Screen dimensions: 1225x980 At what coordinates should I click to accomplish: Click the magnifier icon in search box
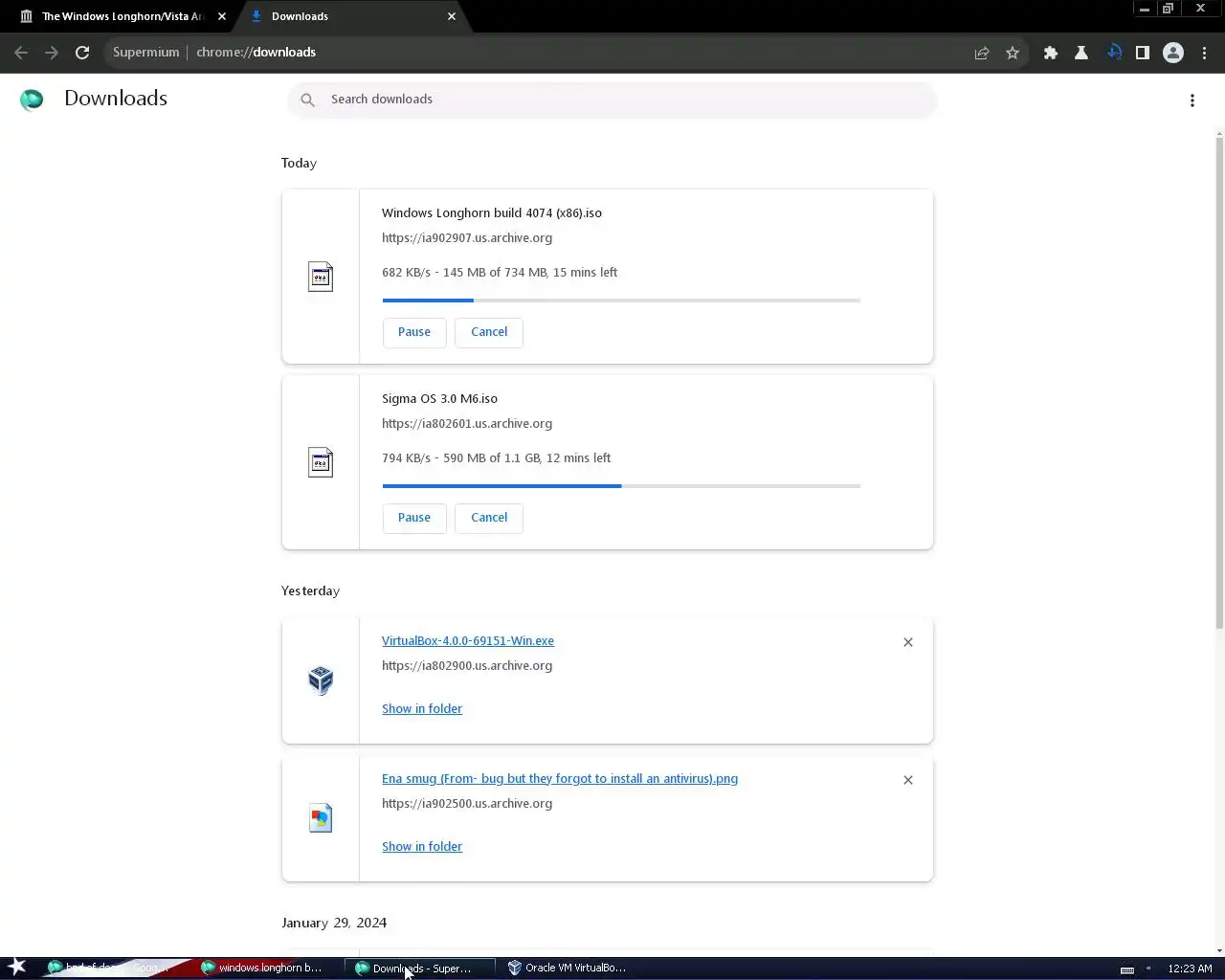307,100
